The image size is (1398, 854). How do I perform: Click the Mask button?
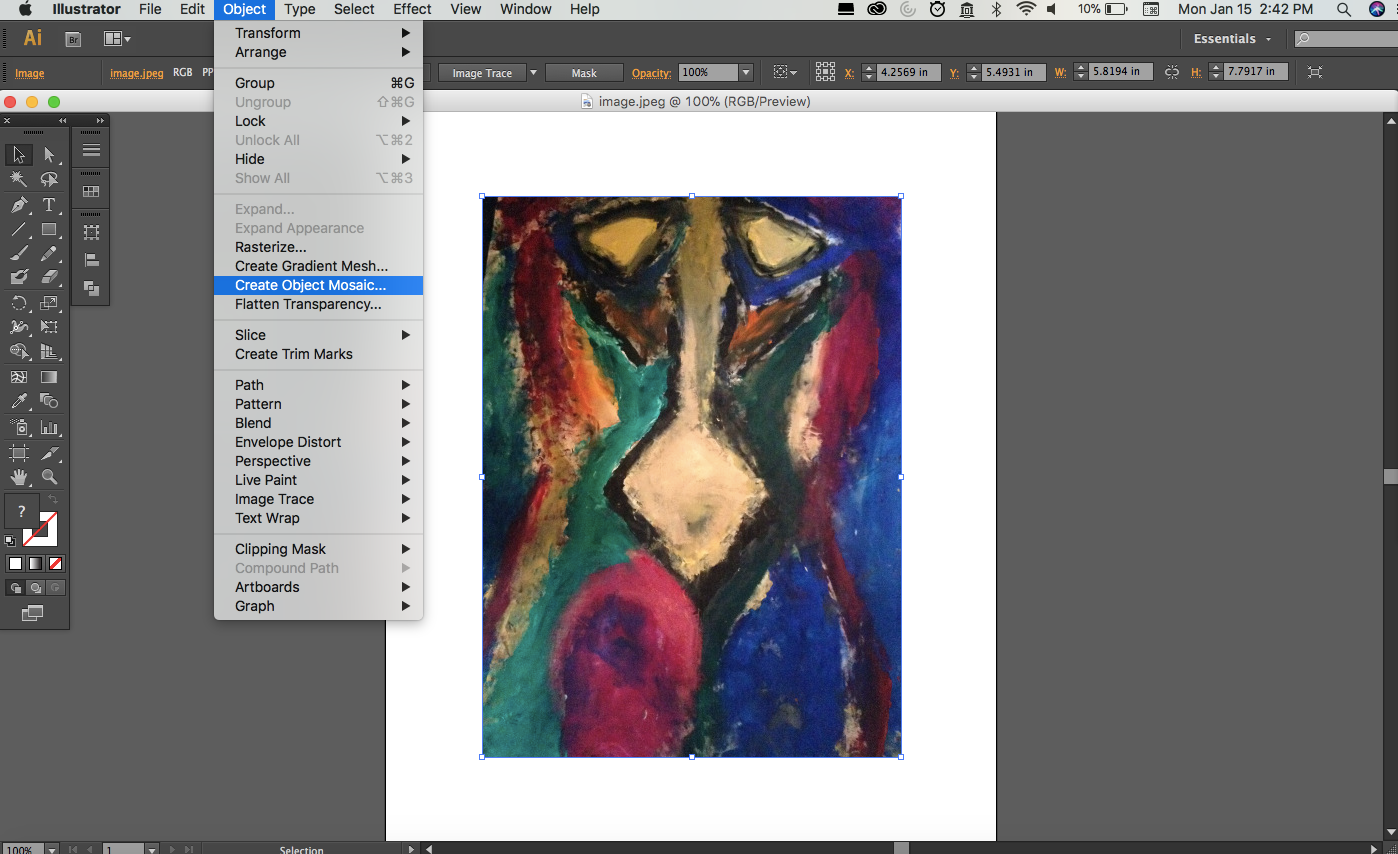584,73
